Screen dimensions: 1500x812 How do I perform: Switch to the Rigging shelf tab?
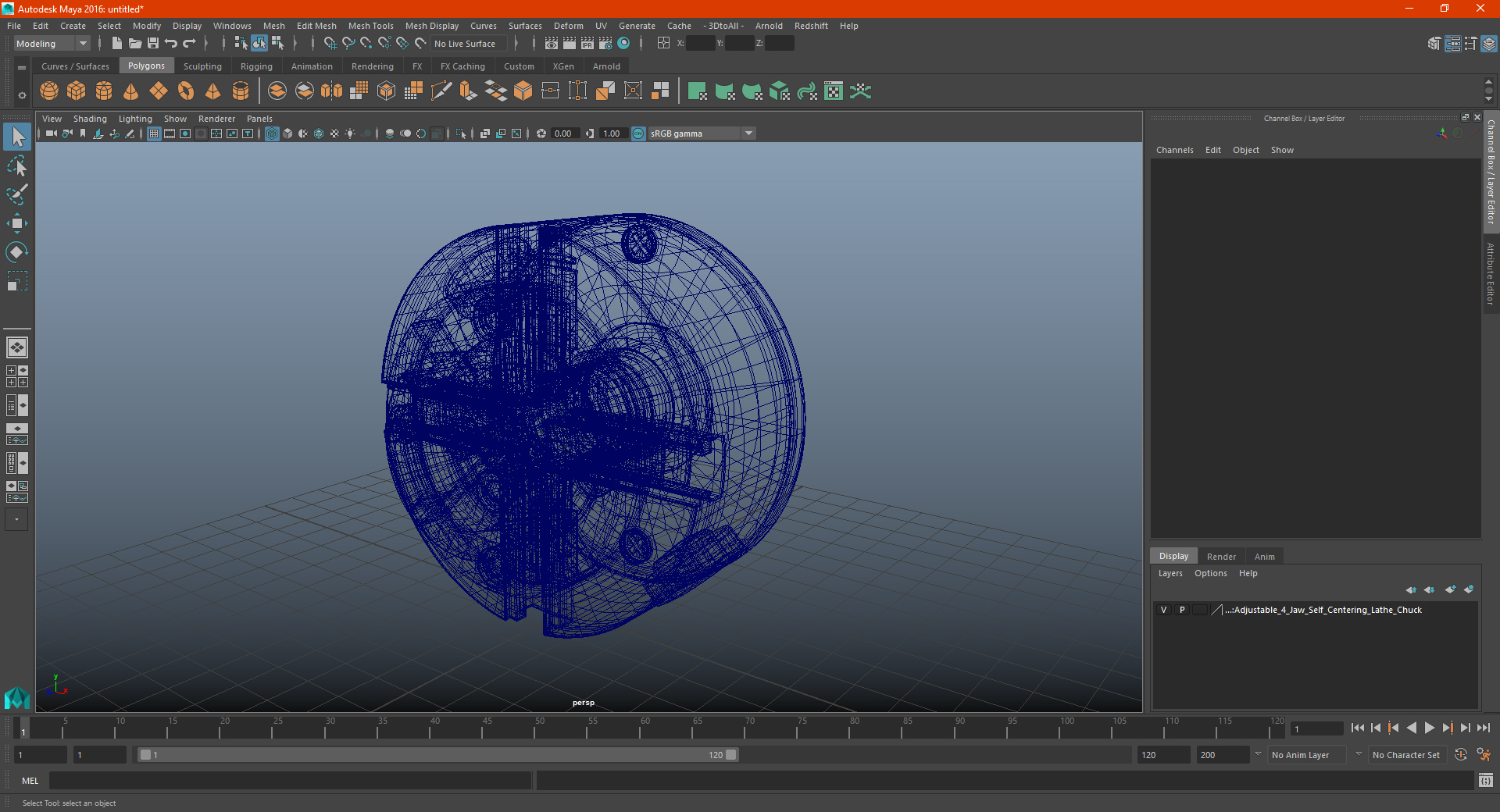(256, 66)
